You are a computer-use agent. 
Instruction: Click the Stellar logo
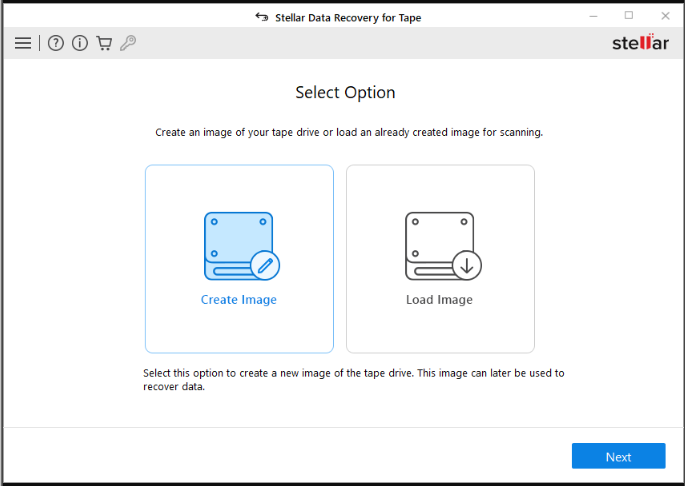pos(640,43)
